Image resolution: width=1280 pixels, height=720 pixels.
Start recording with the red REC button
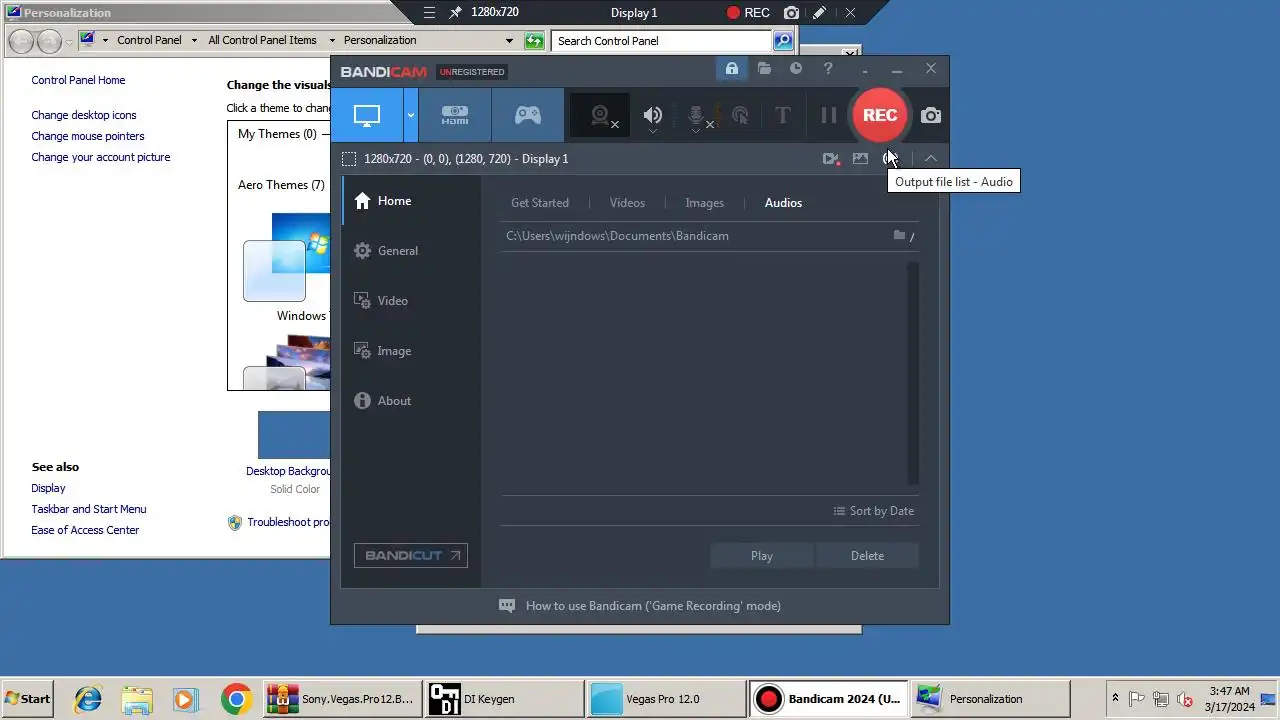[880, 115]
